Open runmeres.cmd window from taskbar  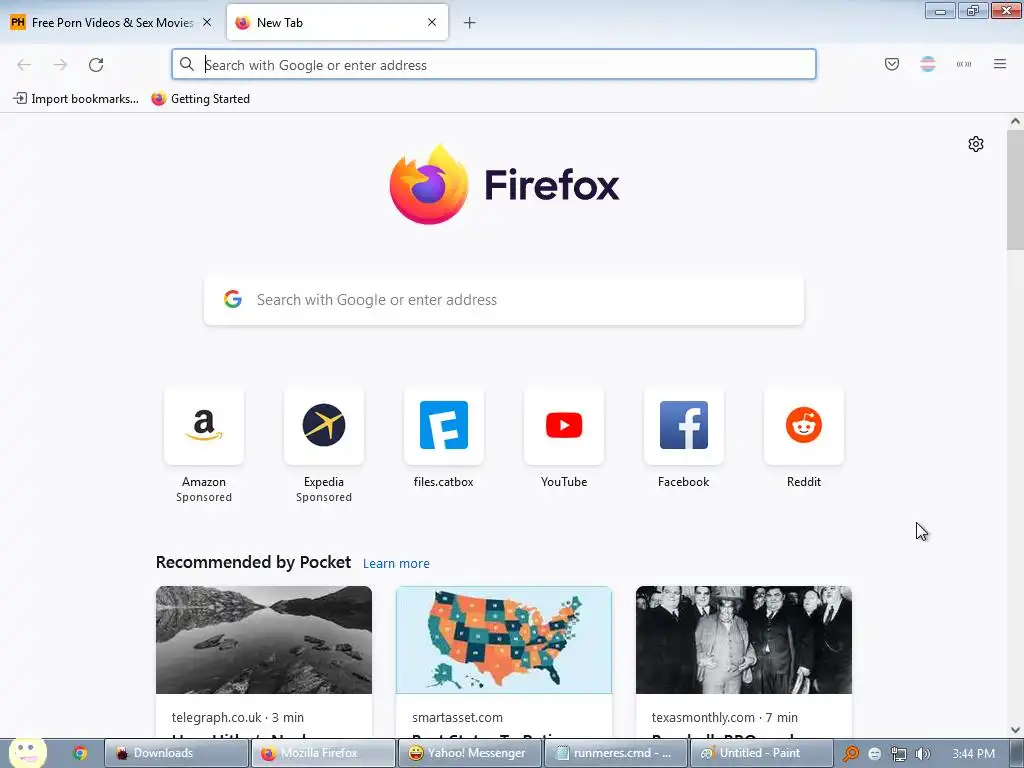pos(616,753)
